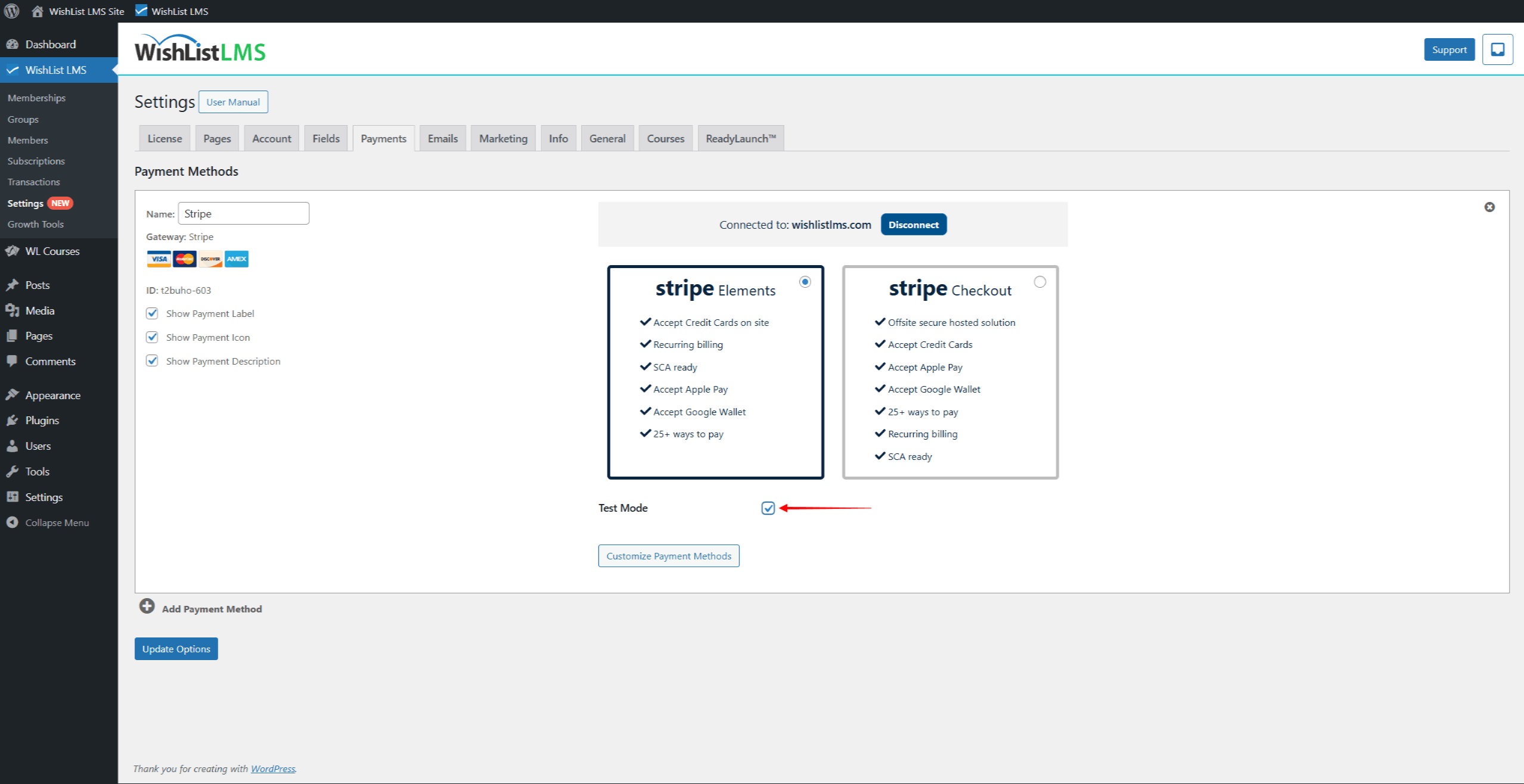The height and width of the screenshot is (784, 1524).
Task: Click the Customize Payment Methods button
Action: (668, 555)
